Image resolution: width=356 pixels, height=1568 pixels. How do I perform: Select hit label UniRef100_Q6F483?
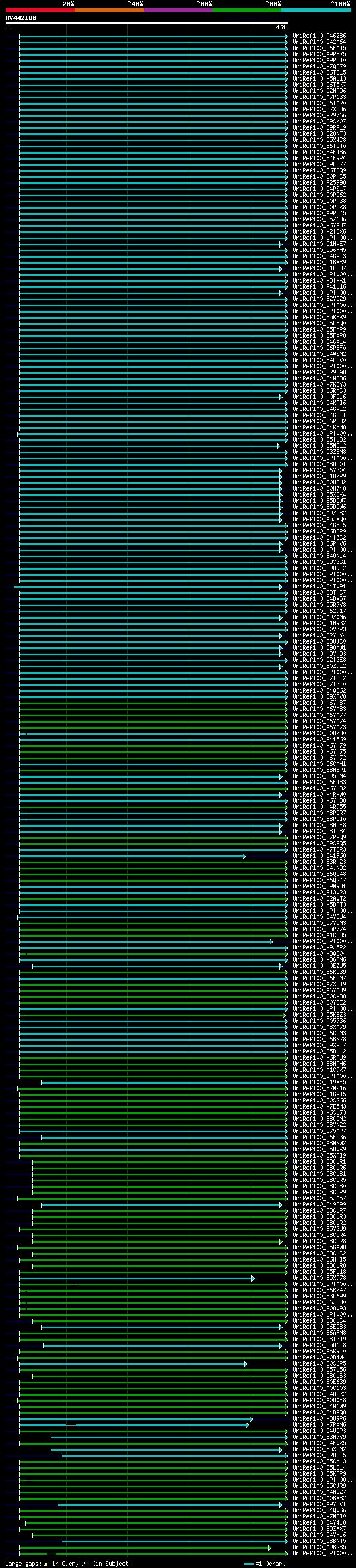click(319, 782)
